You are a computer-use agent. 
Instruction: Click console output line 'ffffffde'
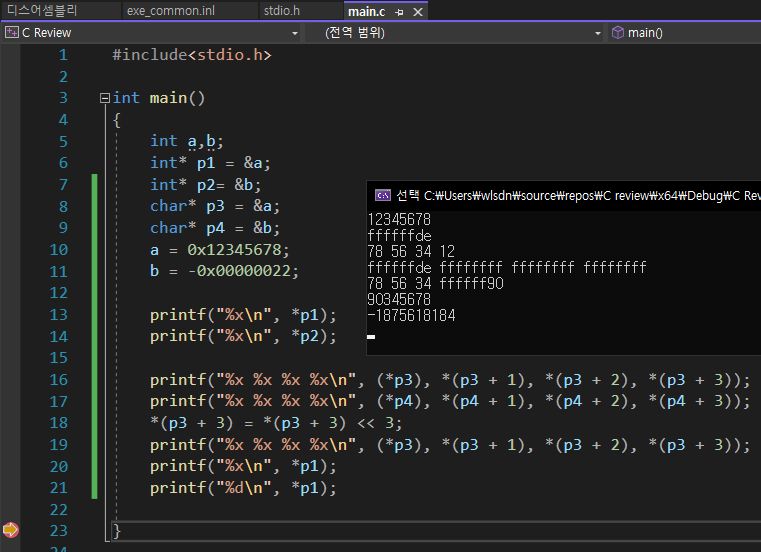click(x=399, y=235)
